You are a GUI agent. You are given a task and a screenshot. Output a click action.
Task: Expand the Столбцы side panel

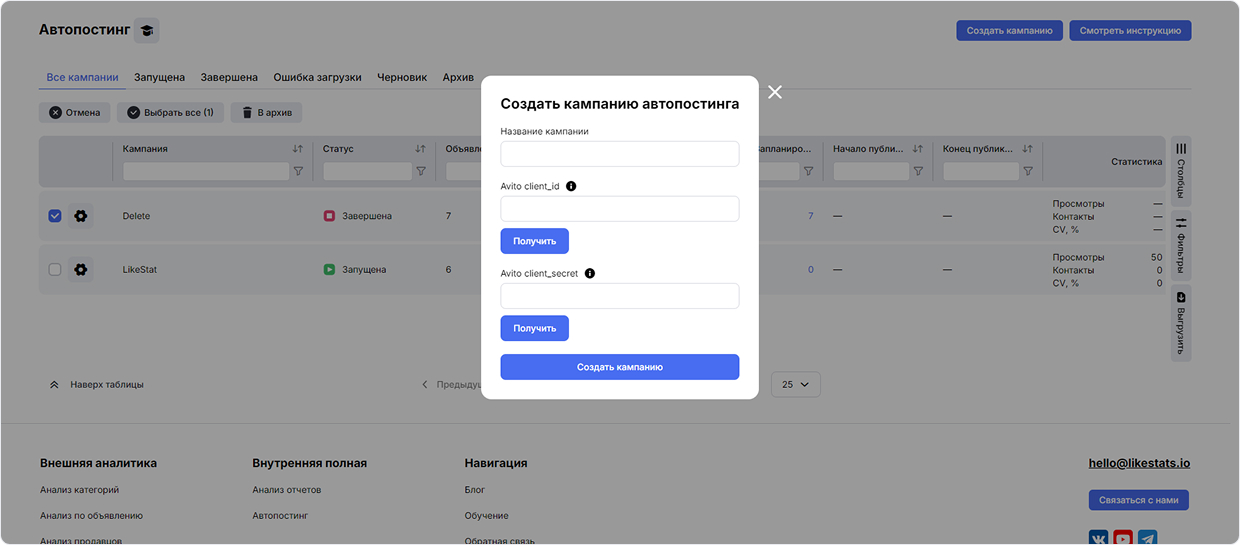(1181, 170)
